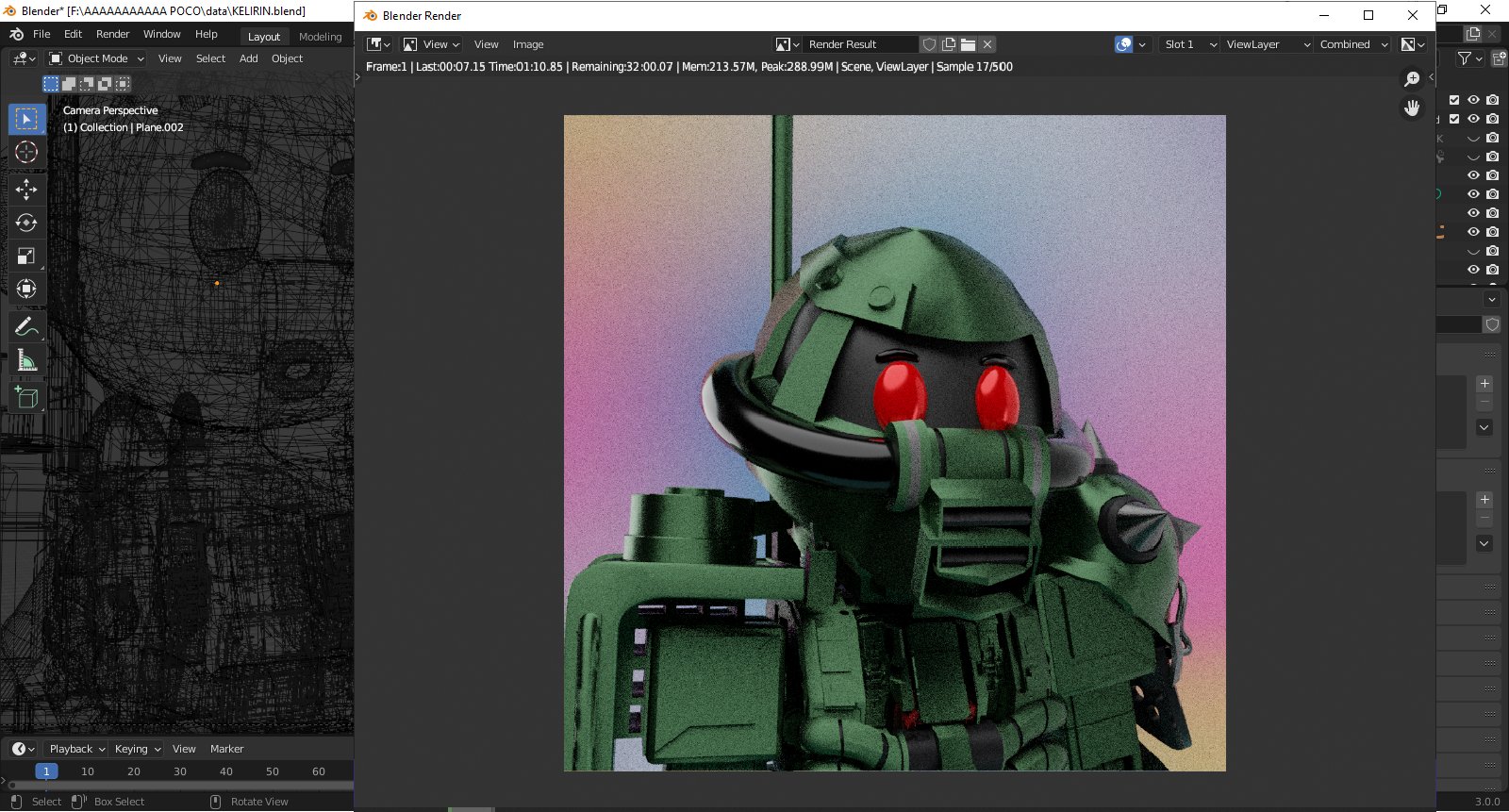Toggle the top camera render icon in outliner
Viewport: 1509px width, 812px height.
pos(1492,100)
